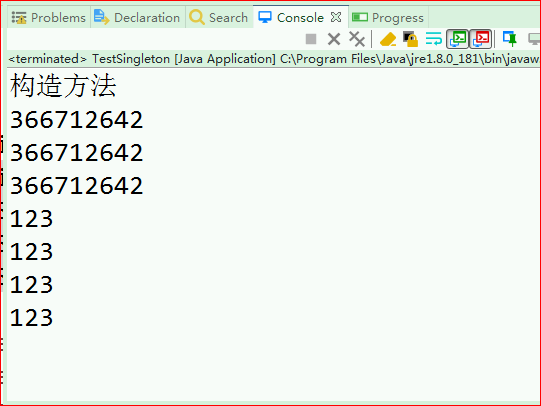Click the Problems tab icon
Image resolution: width=541 pixels, height=406 pixels.
19,17
